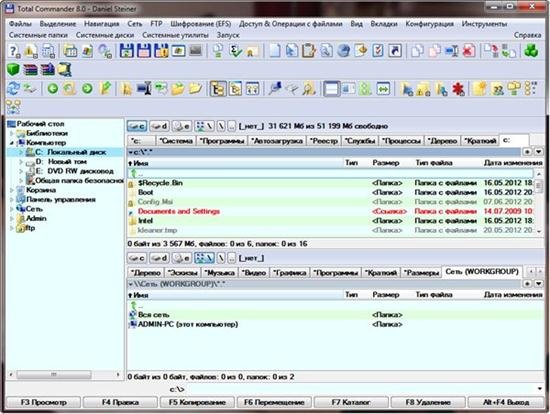Click the green pencil edit icon
Image resolution: width=550 pixels, height=414 pixels.
[x=105, y=88]
